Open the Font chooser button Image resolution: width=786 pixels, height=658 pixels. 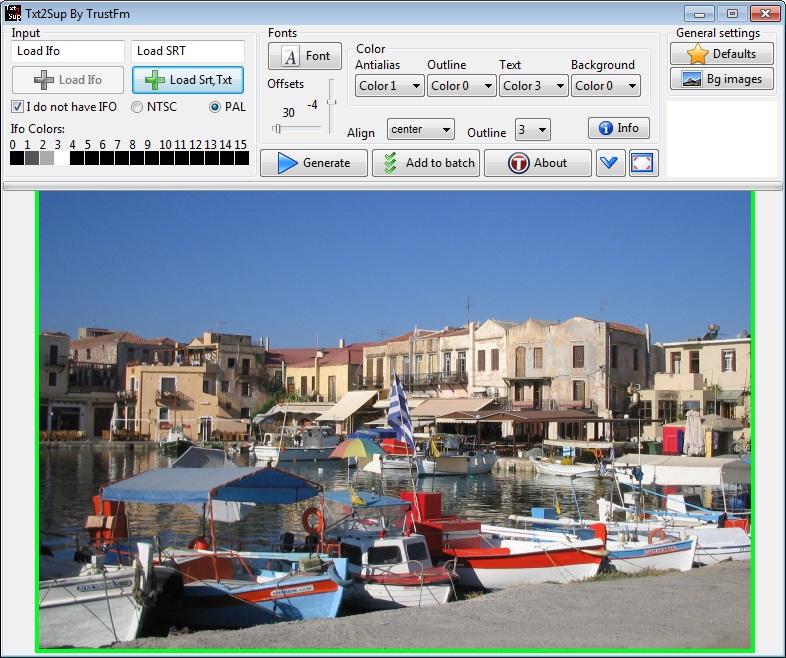point(305,56)
